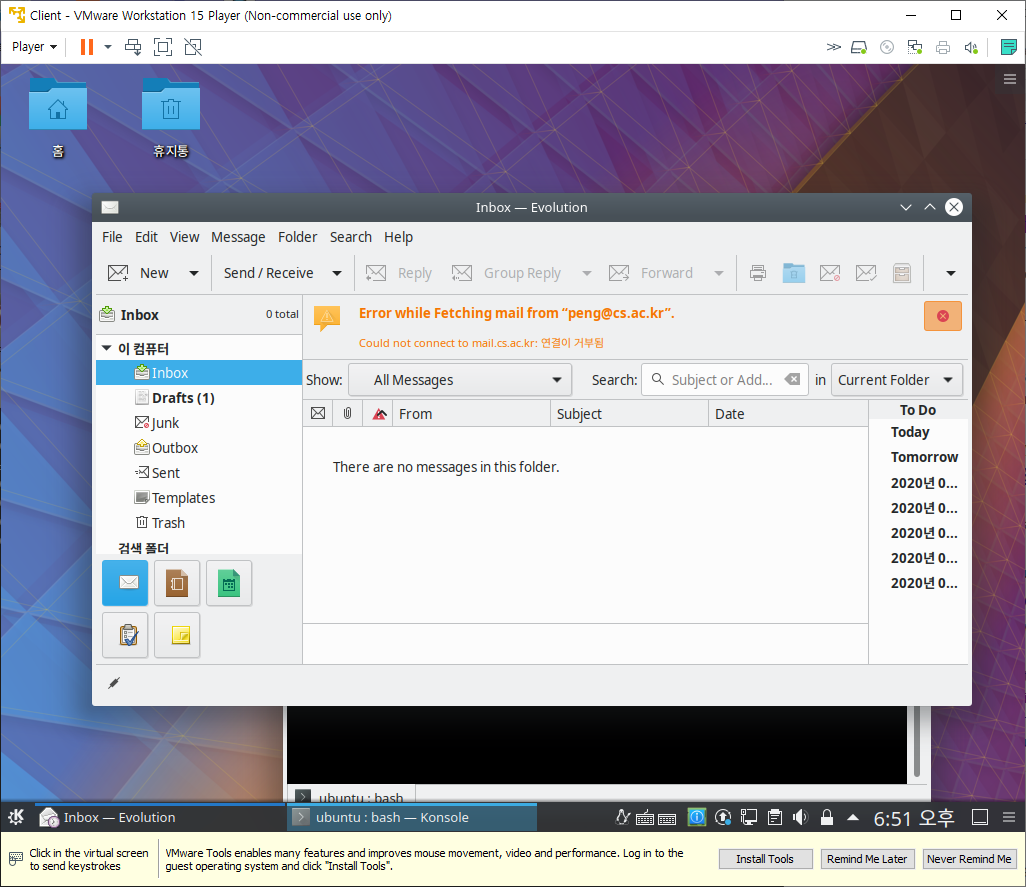Dismiss the fetching mail error alert
This screenshot has height=887, width=1026.
pos(943,316)
